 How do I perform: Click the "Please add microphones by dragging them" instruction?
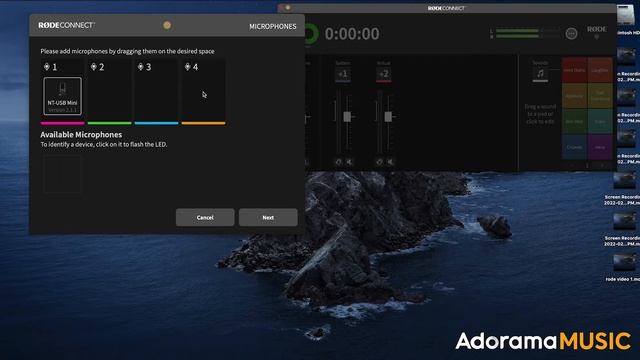coord(127,51)
